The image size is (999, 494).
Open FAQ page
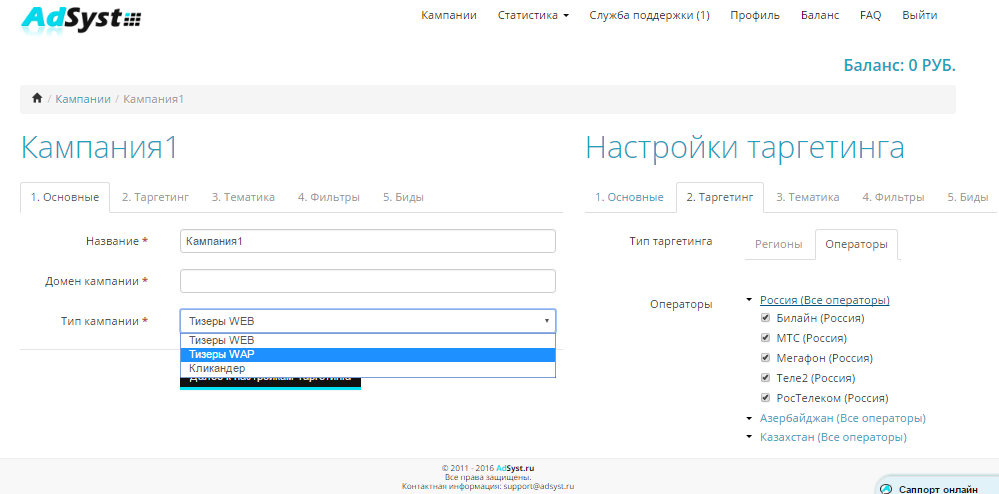870,15
